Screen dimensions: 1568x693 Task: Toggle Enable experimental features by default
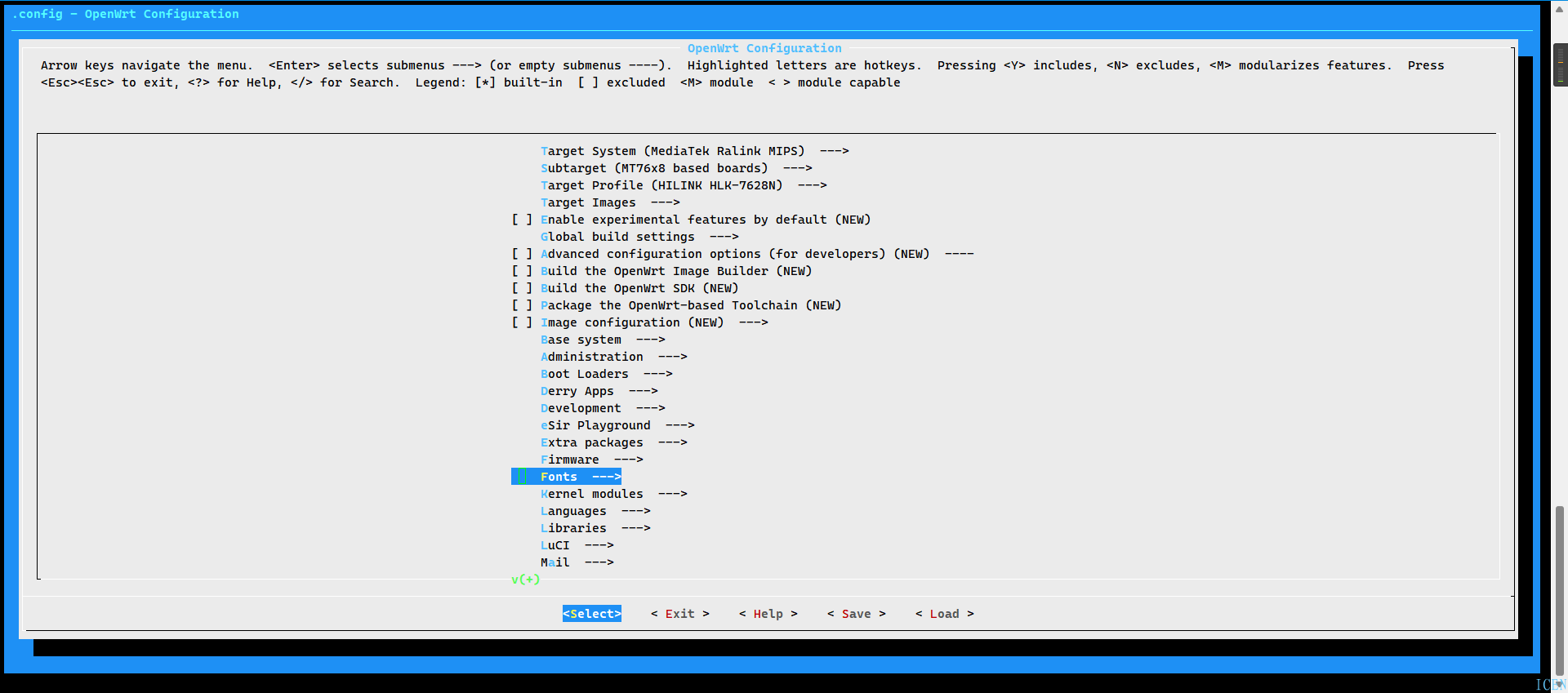[x=522, y=220]
